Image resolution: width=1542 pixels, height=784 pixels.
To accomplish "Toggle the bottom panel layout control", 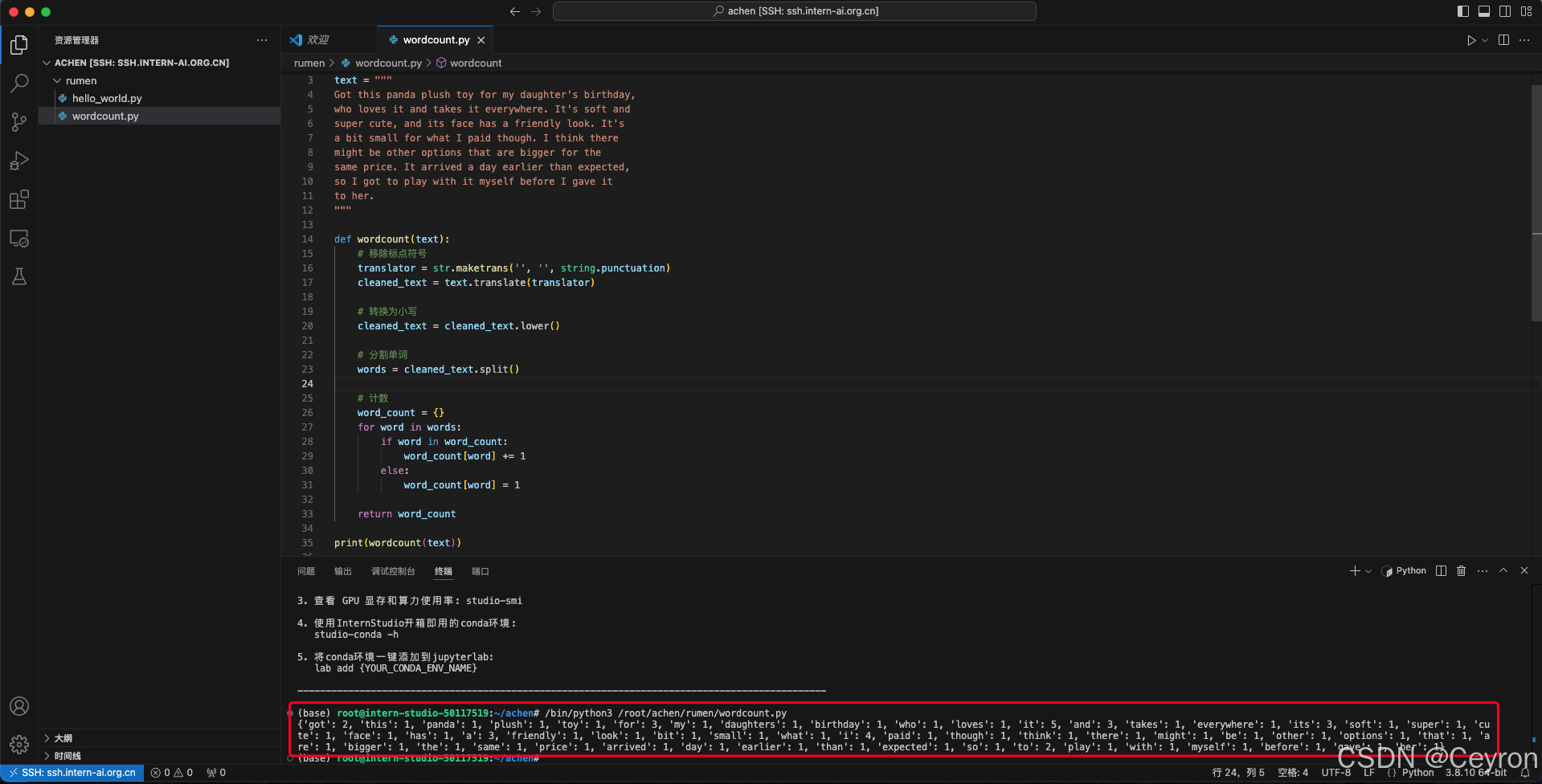I will (x=1483, y=11).
